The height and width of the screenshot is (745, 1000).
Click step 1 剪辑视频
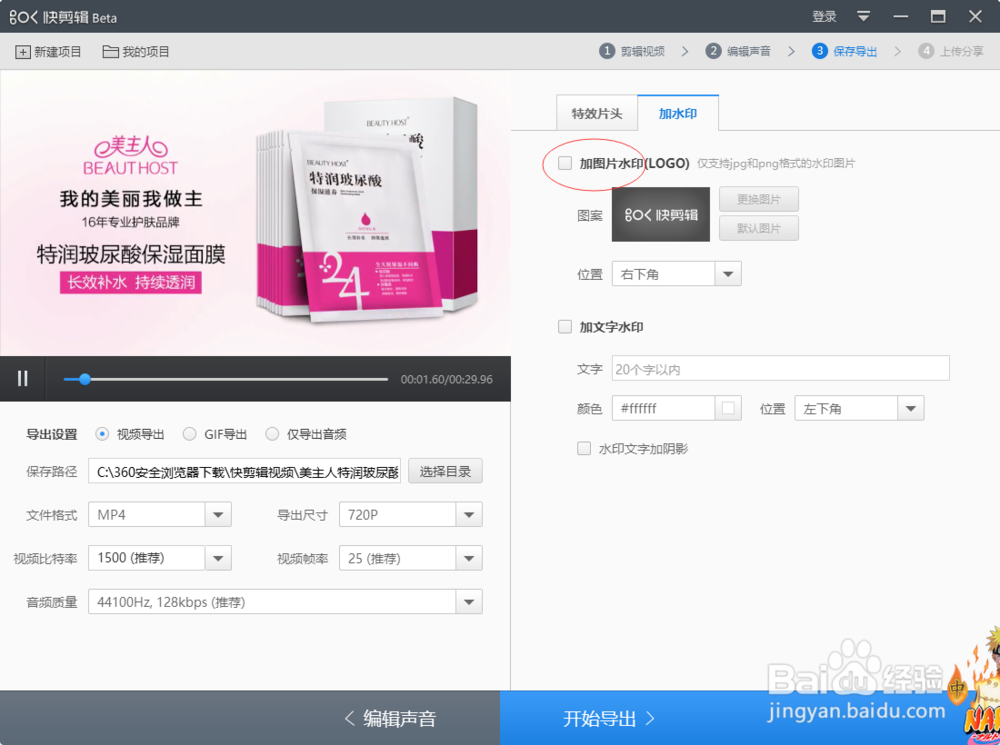[632, 51]
